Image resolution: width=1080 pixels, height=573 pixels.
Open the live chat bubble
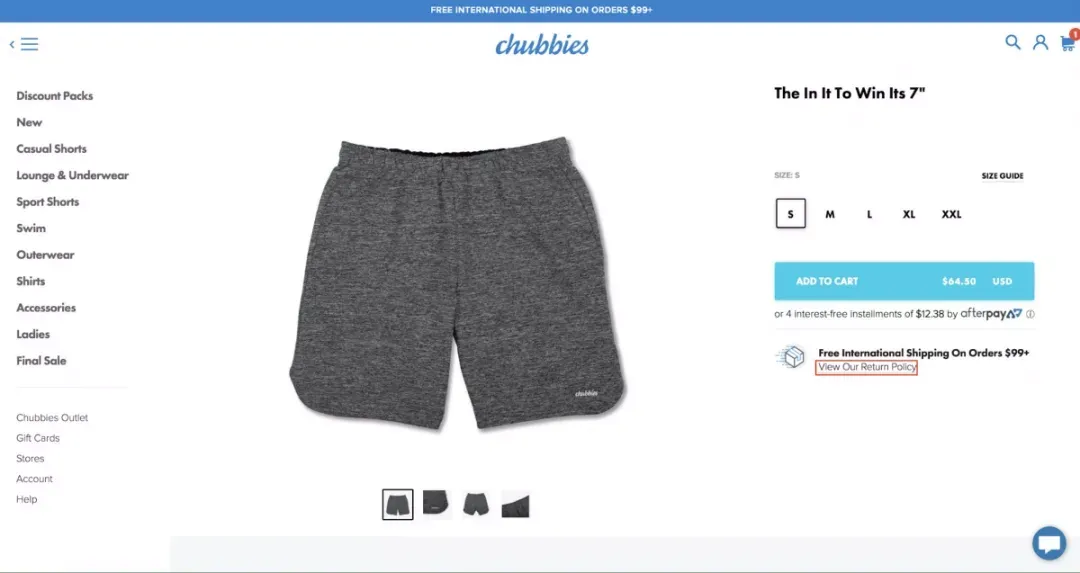pos(1049,543)
